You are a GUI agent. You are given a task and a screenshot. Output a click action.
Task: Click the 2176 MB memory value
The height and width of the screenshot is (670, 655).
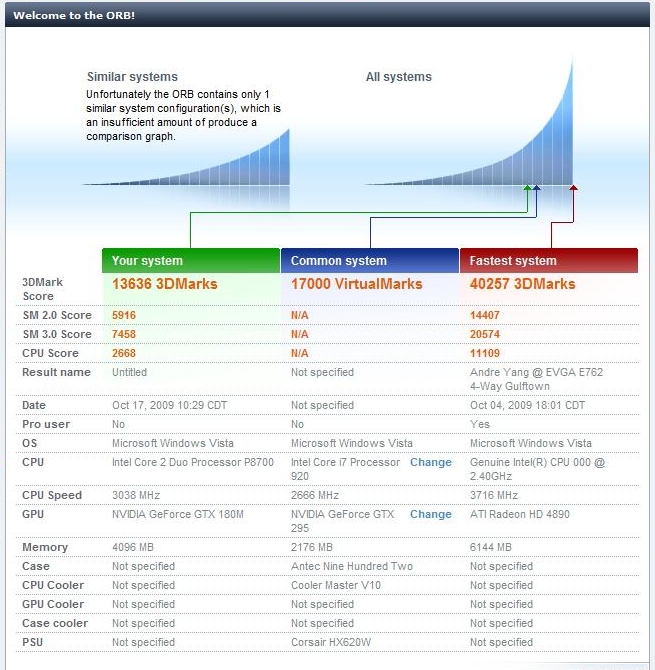312,547
